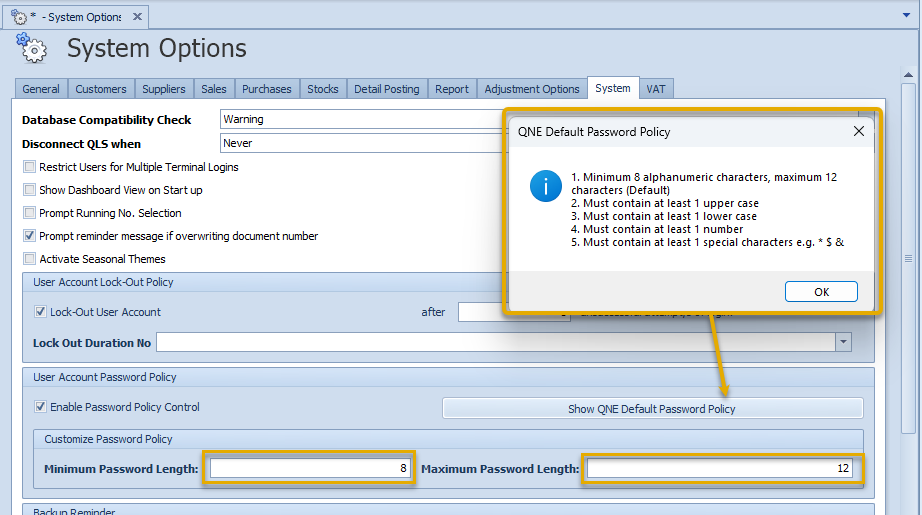Click the Customize Password Policy group header
Viewport: 922px width, 515px height.
click(448, 439)
